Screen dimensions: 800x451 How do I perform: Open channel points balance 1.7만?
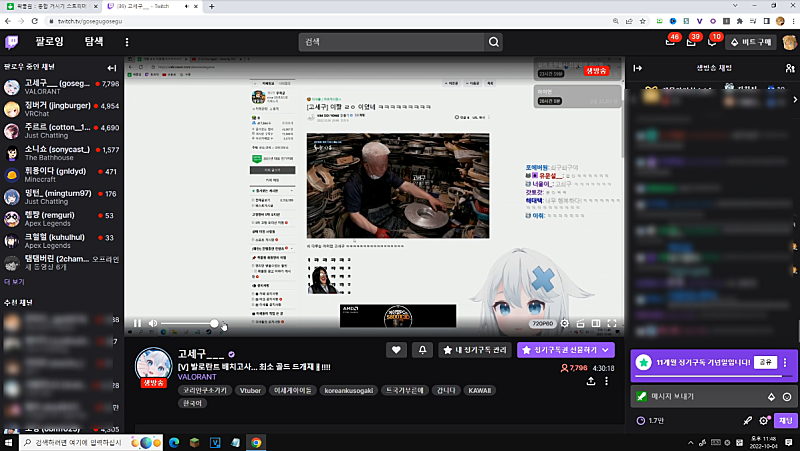coord(650,421)
